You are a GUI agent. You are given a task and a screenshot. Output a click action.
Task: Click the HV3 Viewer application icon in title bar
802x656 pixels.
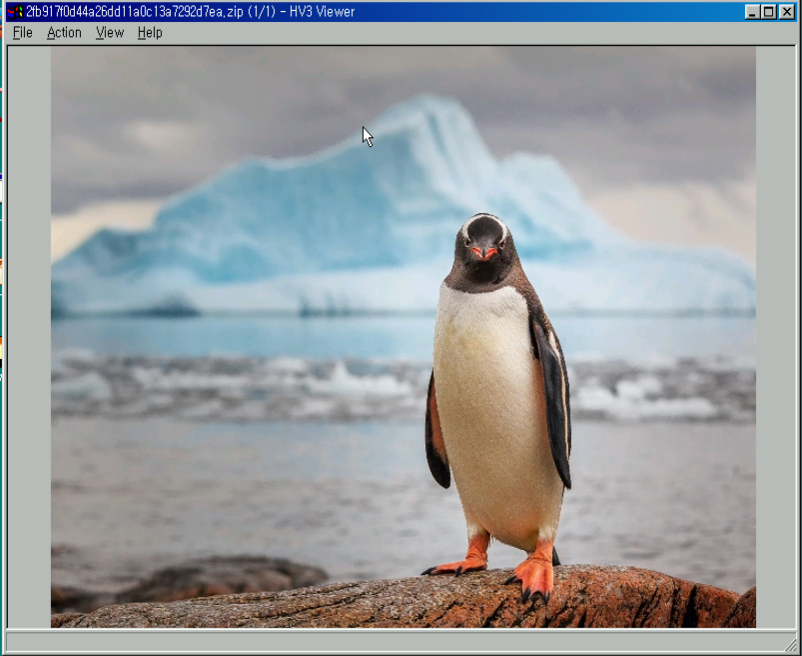tap(14, 12)
